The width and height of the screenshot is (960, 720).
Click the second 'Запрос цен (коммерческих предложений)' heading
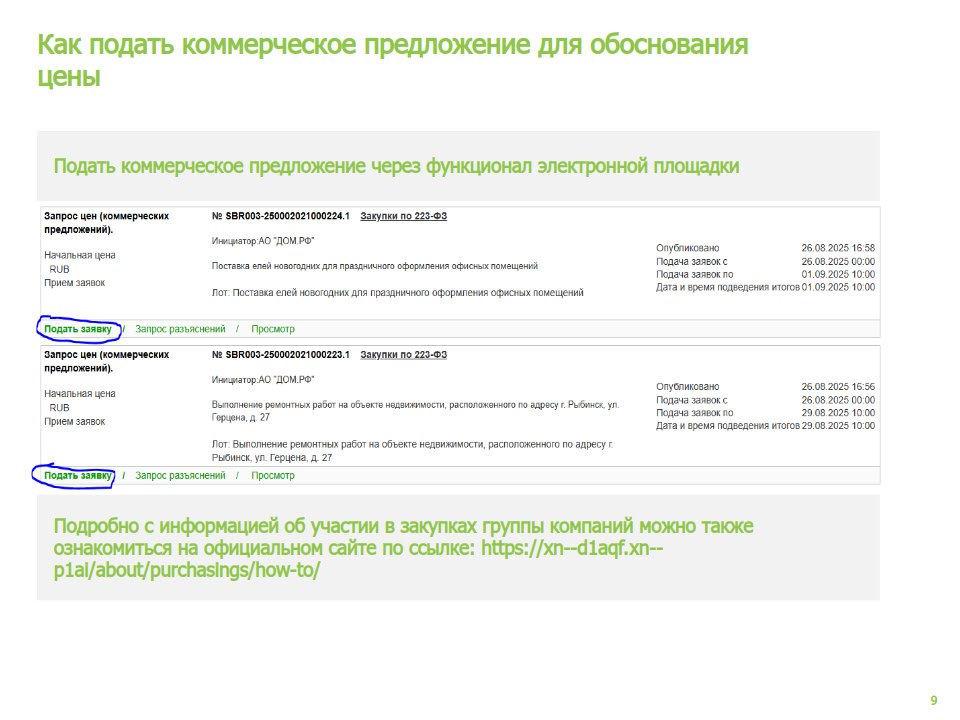click(106, 361)
